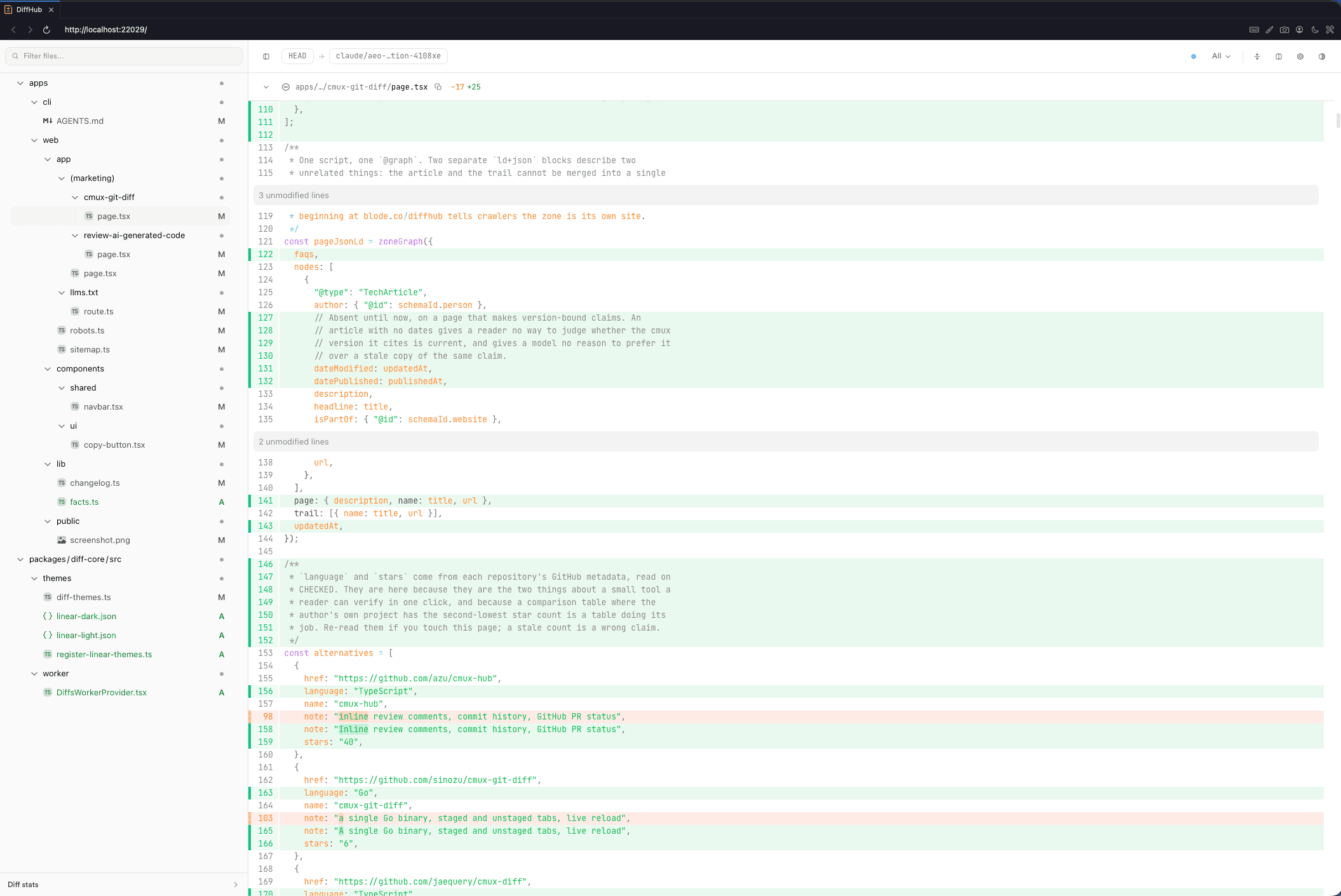The height and width of the screenshot is (896, 1341).
Task: Click the blue status dot indicator
Action: [x=1194, y=57]
